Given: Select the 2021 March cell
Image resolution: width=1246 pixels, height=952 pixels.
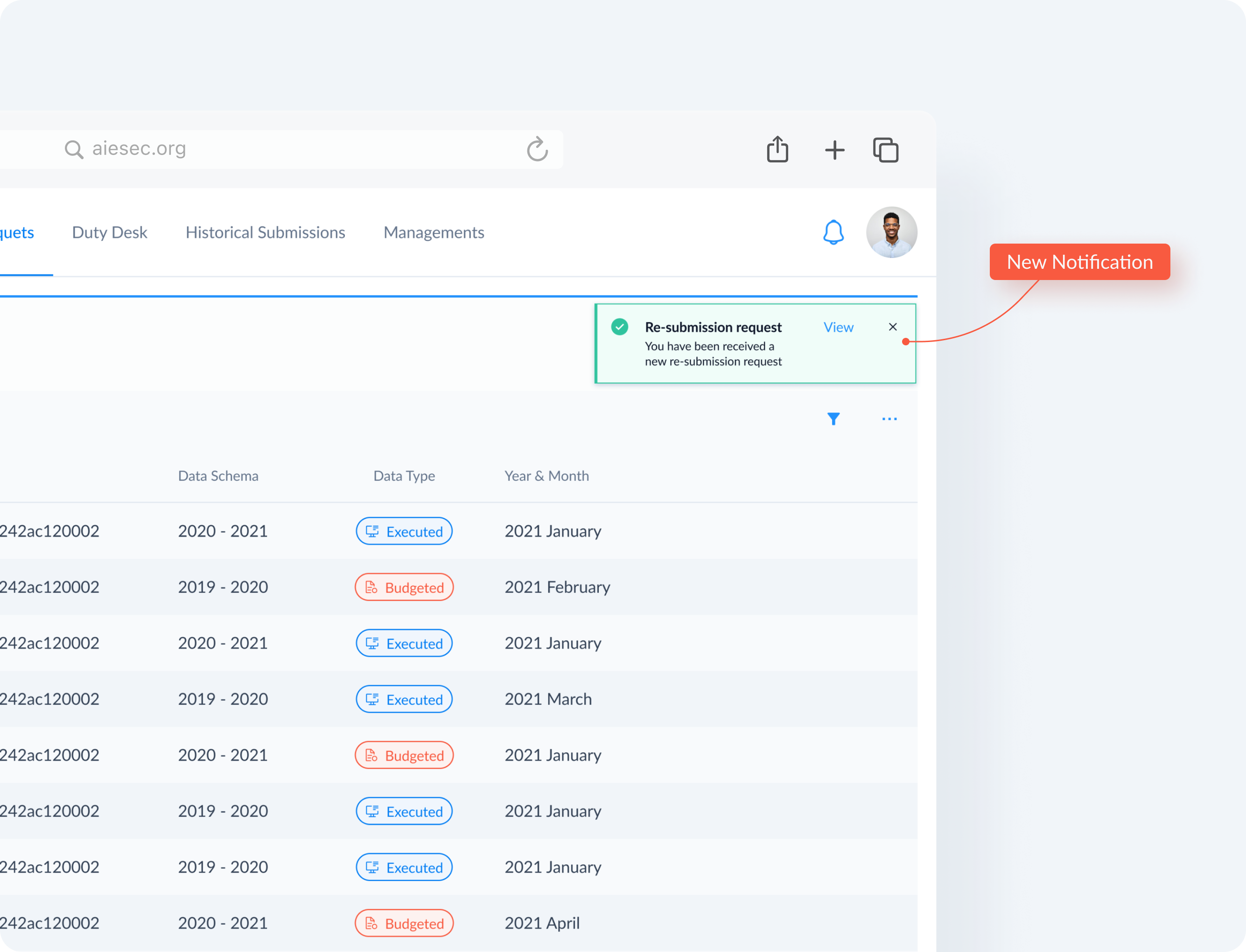Looking at the screenshot, I should click(x=548, y=699).
